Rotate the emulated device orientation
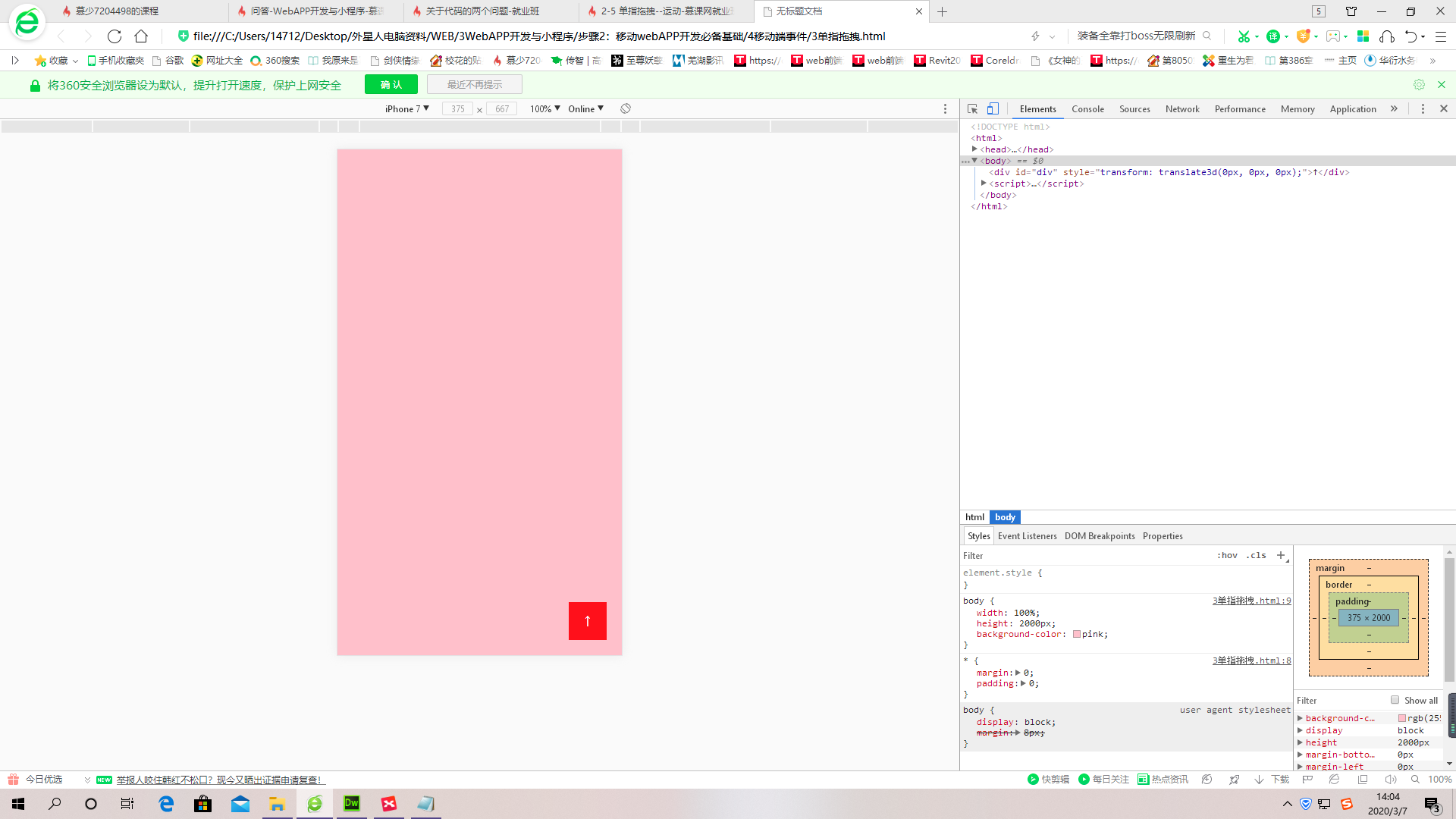Image resolution: width=1456 pixels, height=819 pixels. click(626, 109)
